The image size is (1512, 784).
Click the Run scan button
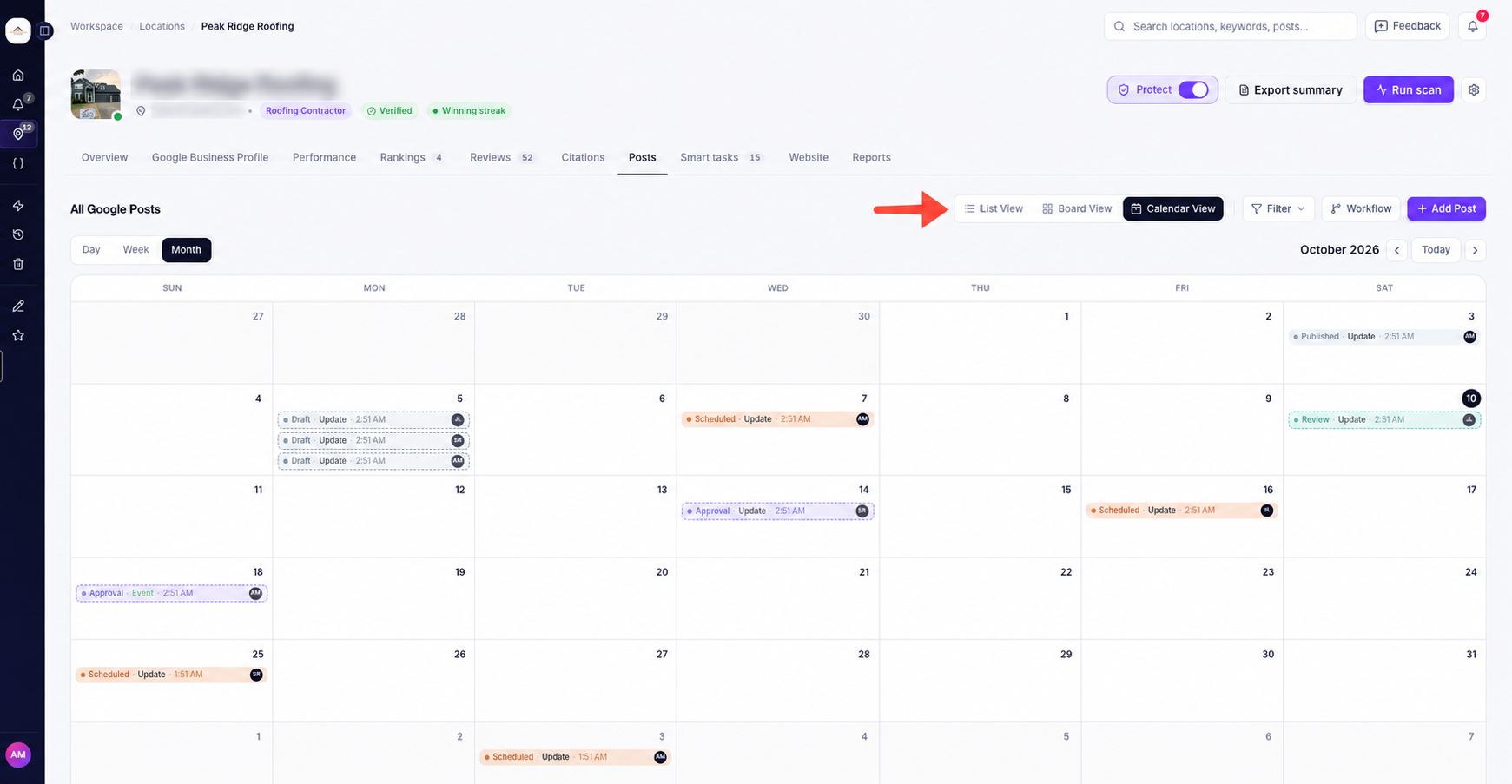pyautogui.click(x=1408, y=89)
